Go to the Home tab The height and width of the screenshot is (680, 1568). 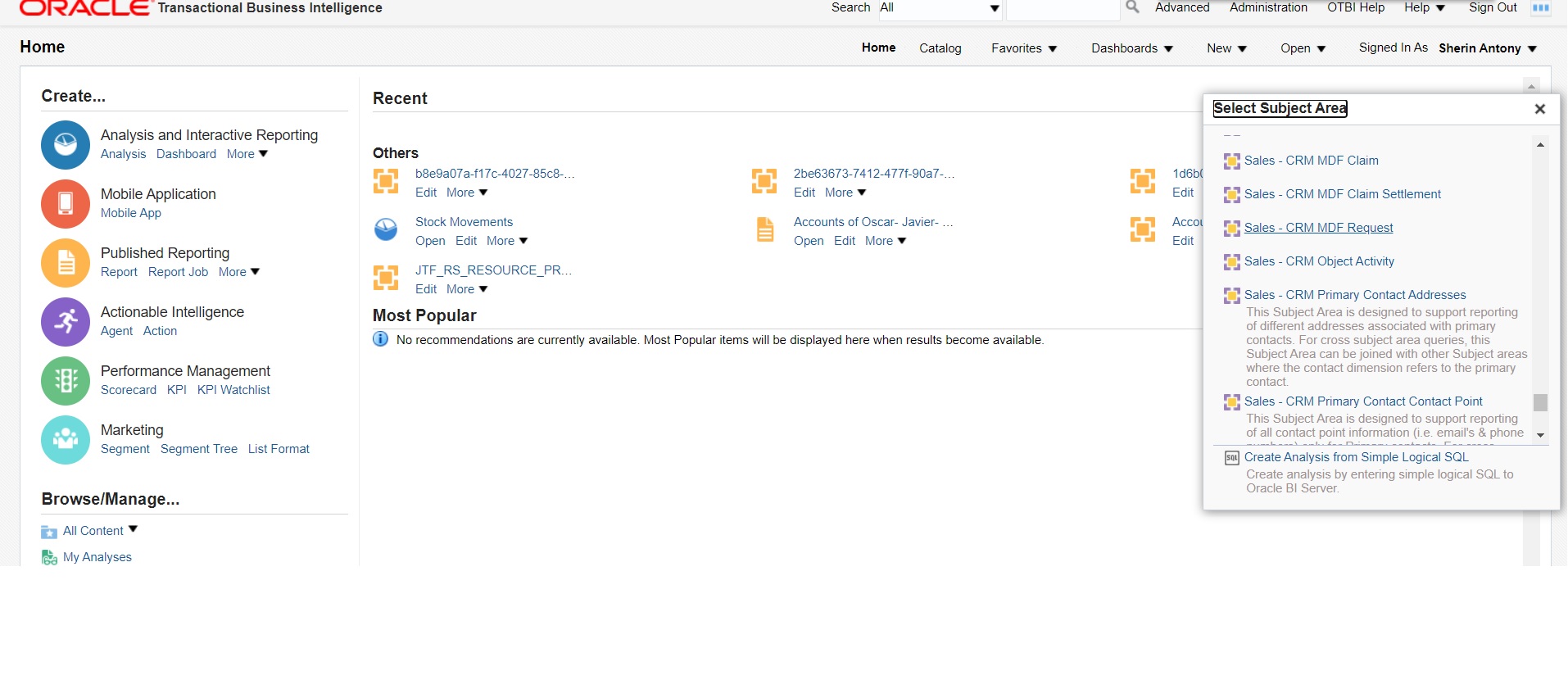[878, 48]
